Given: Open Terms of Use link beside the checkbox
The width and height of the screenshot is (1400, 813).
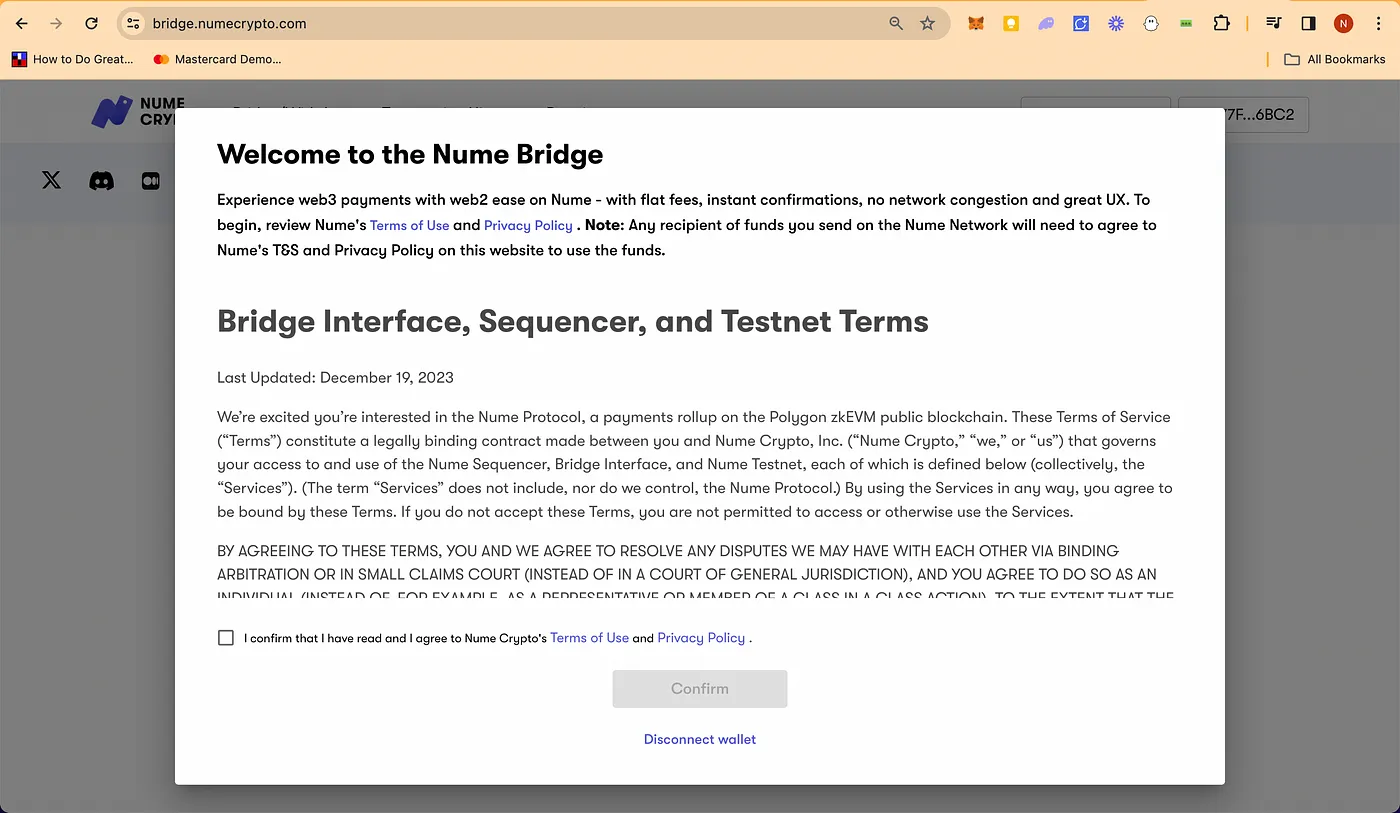Looking at the screenshot, I should tap(589, 638).
